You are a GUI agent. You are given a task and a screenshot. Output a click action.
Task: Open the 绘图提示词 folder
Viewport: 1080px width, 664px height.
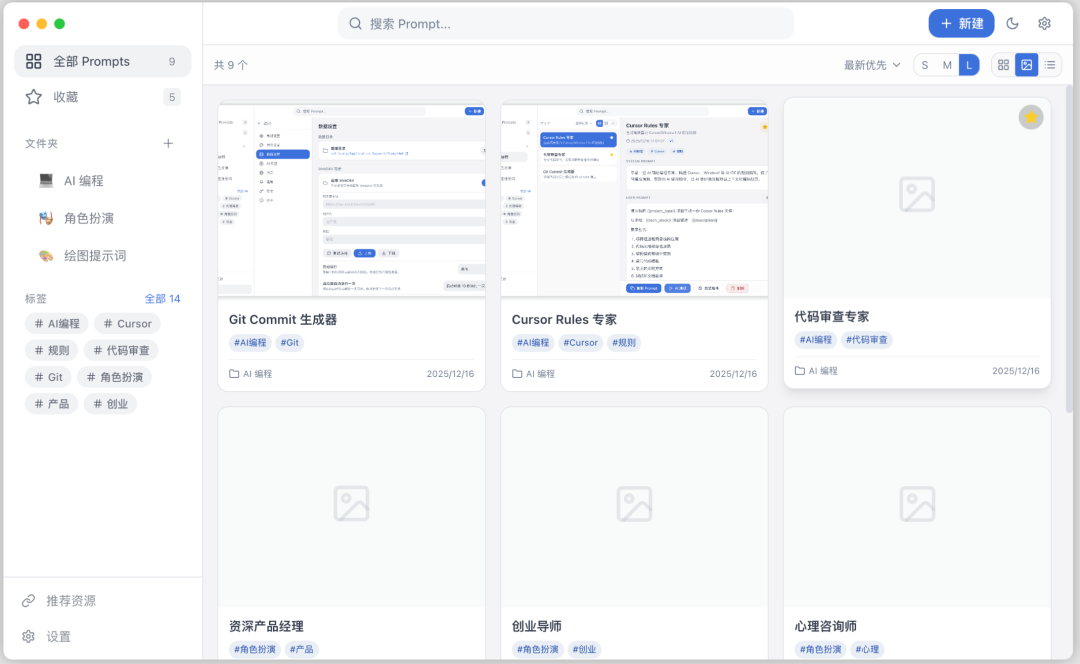[x=103, y=256]
